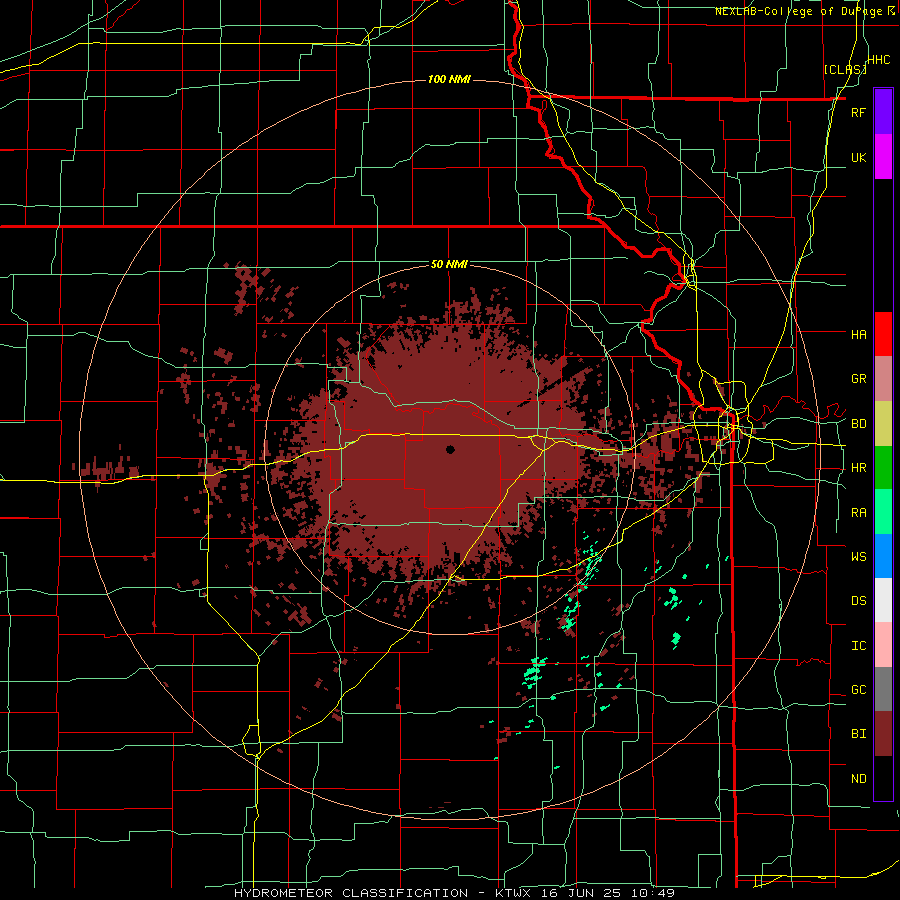Click the RF purple legend swatch
Image resolution: width=900 pixels, height=900 pixels.
(883, 112)
